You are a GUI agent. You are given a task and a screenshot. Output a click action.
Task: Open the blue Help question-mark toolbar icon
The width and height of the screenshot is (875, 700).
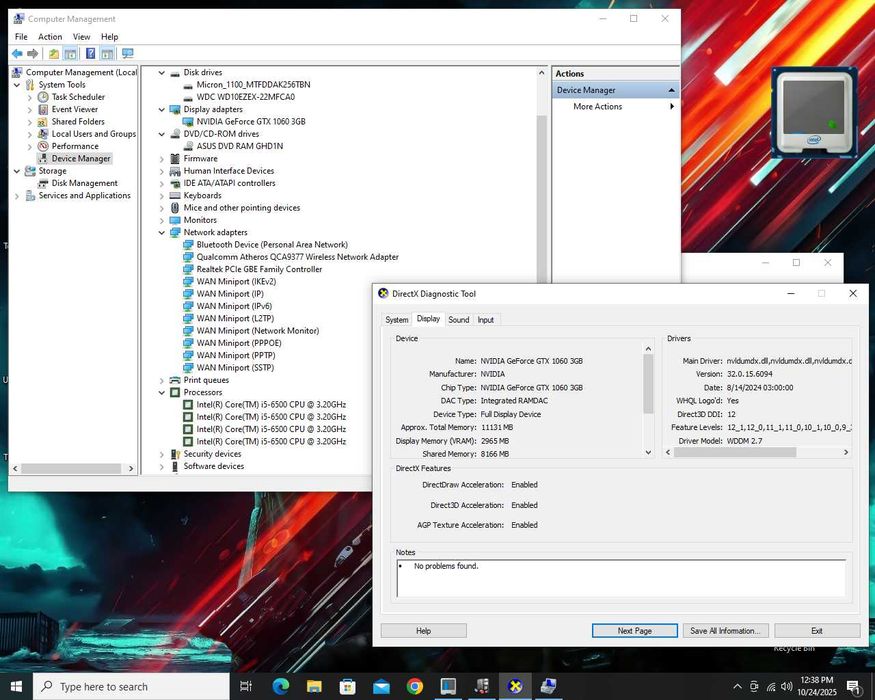coord(90,54)
